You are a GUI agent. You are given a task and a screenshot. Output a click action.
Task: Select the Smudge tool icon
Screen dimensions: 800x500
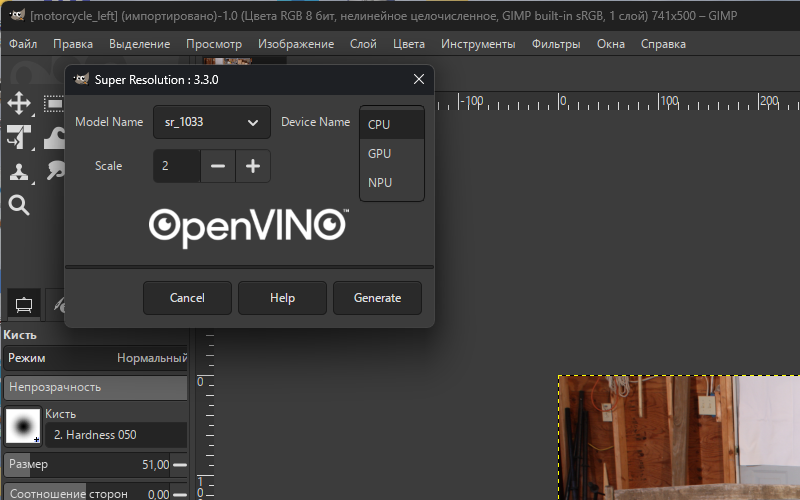tap(55, 170)
